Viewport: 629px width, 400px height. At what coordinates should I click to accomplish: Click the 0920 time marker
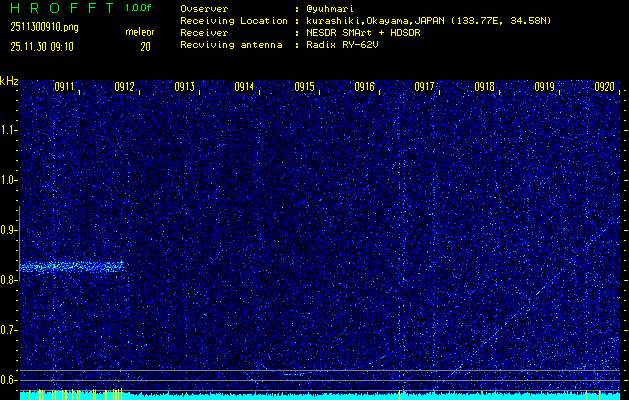604,87
